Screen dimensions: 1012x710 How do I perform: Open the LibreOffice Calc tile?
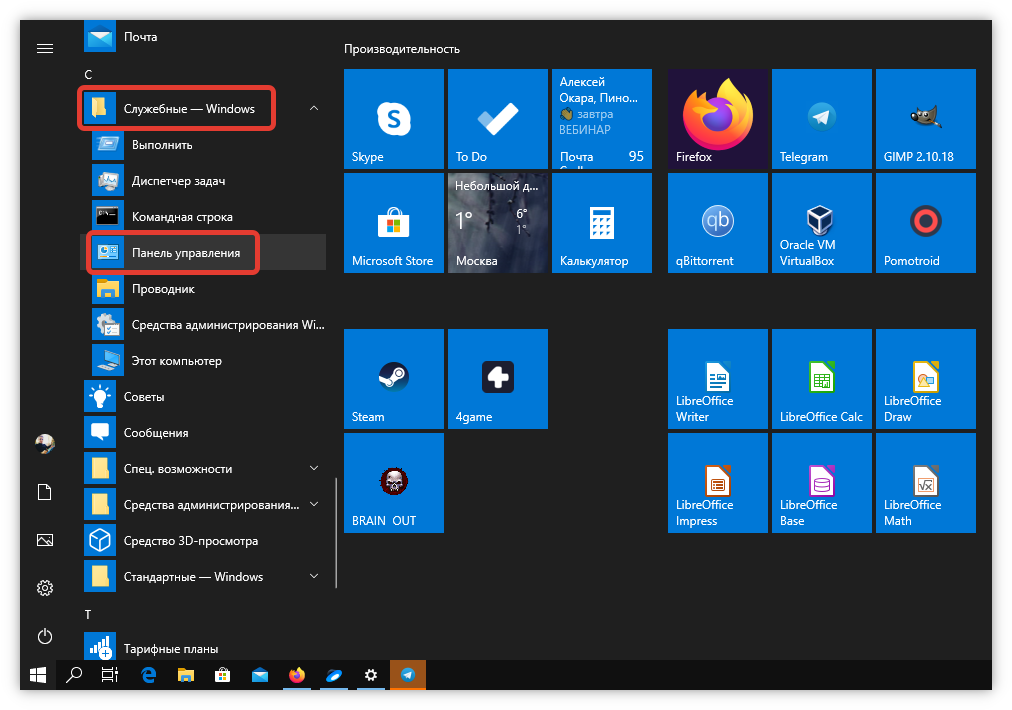coord(822,379)
